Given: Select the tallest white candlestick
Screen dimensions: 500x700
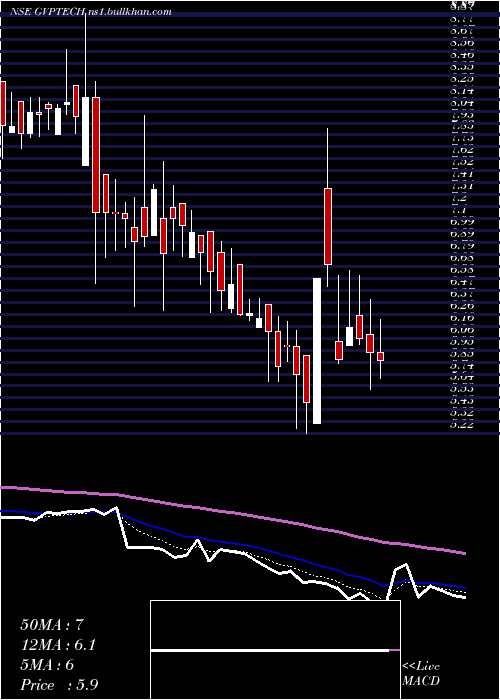Looking at the screenshot, I should pyautogui.click(x=317, y=351).
